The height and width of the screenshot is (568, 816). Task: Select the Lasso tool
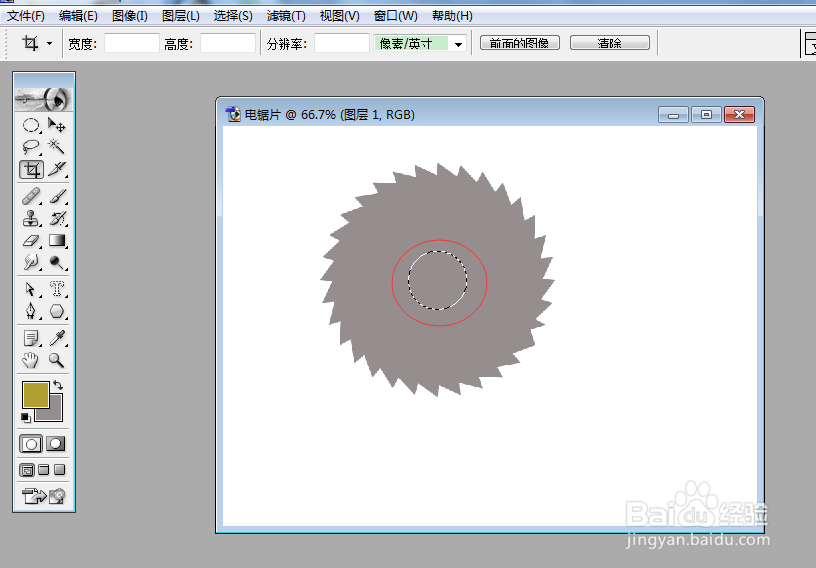31,147
